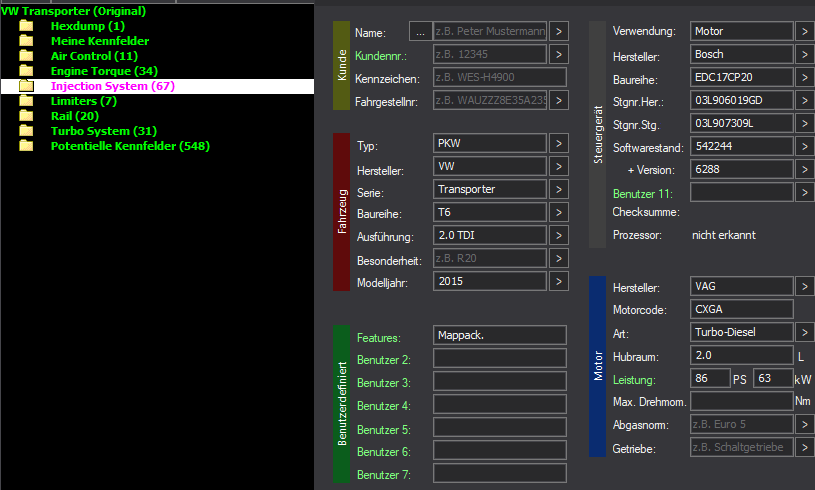Click the Abgasnorm input field
815x490 pixels.
[x=742, y=425]
